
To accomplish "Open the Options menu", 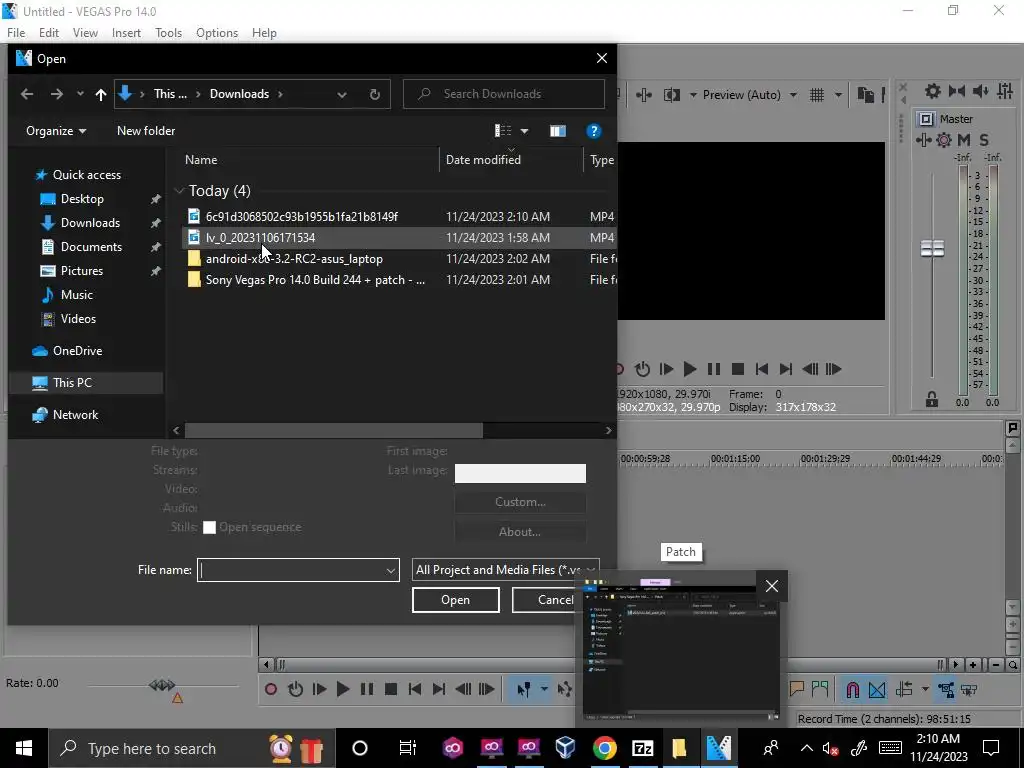I will point(217,33).
